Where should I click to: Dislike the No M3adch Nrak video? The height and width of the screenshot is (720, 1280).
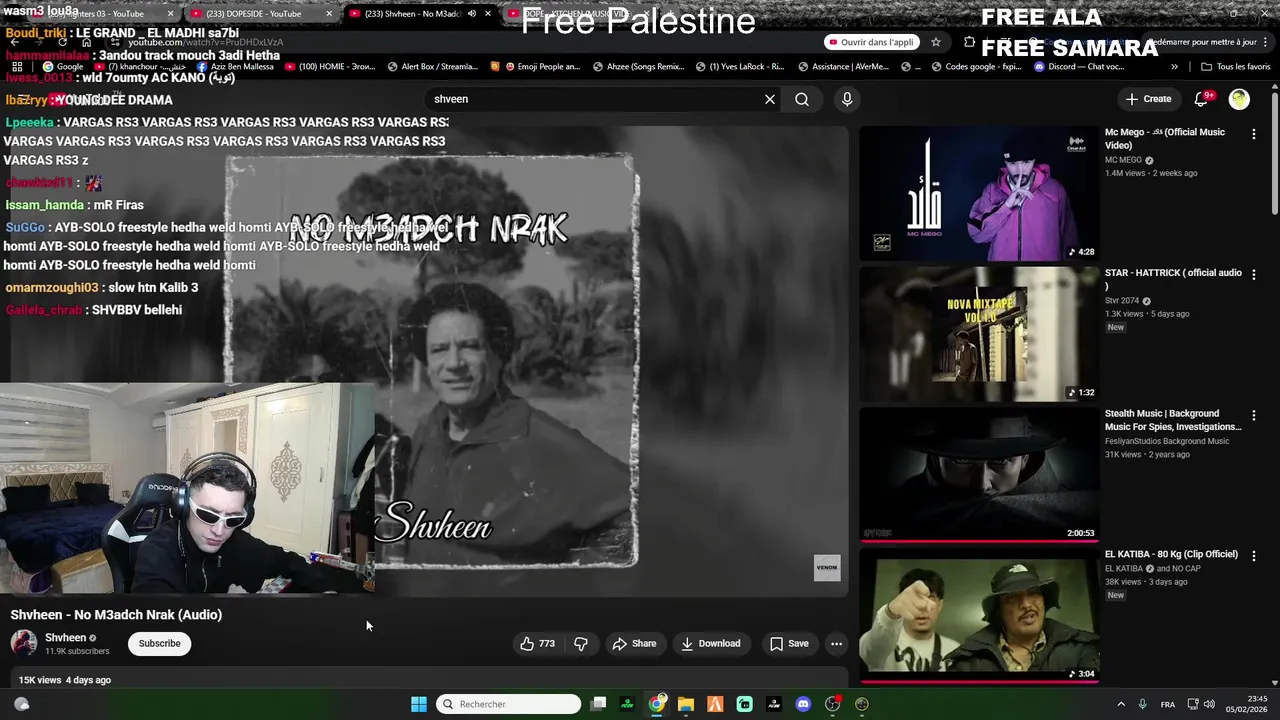581,644
